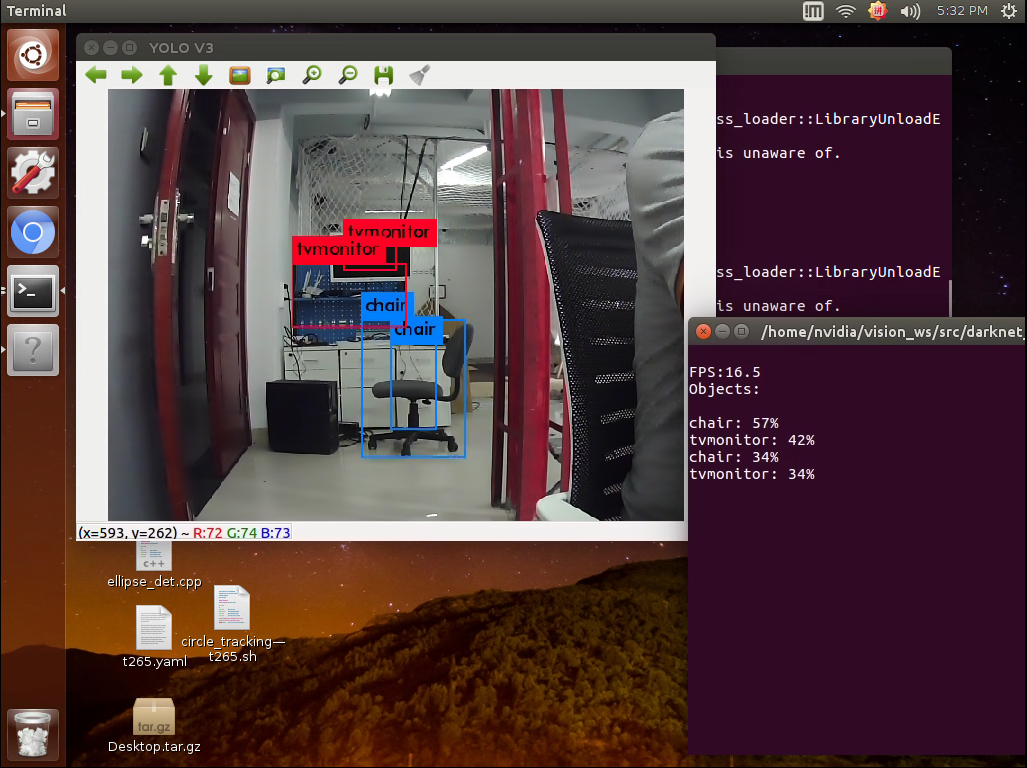1027x768 pixels.
Task: Open display properties brush icon in toolbar
Action: (419, 75)
